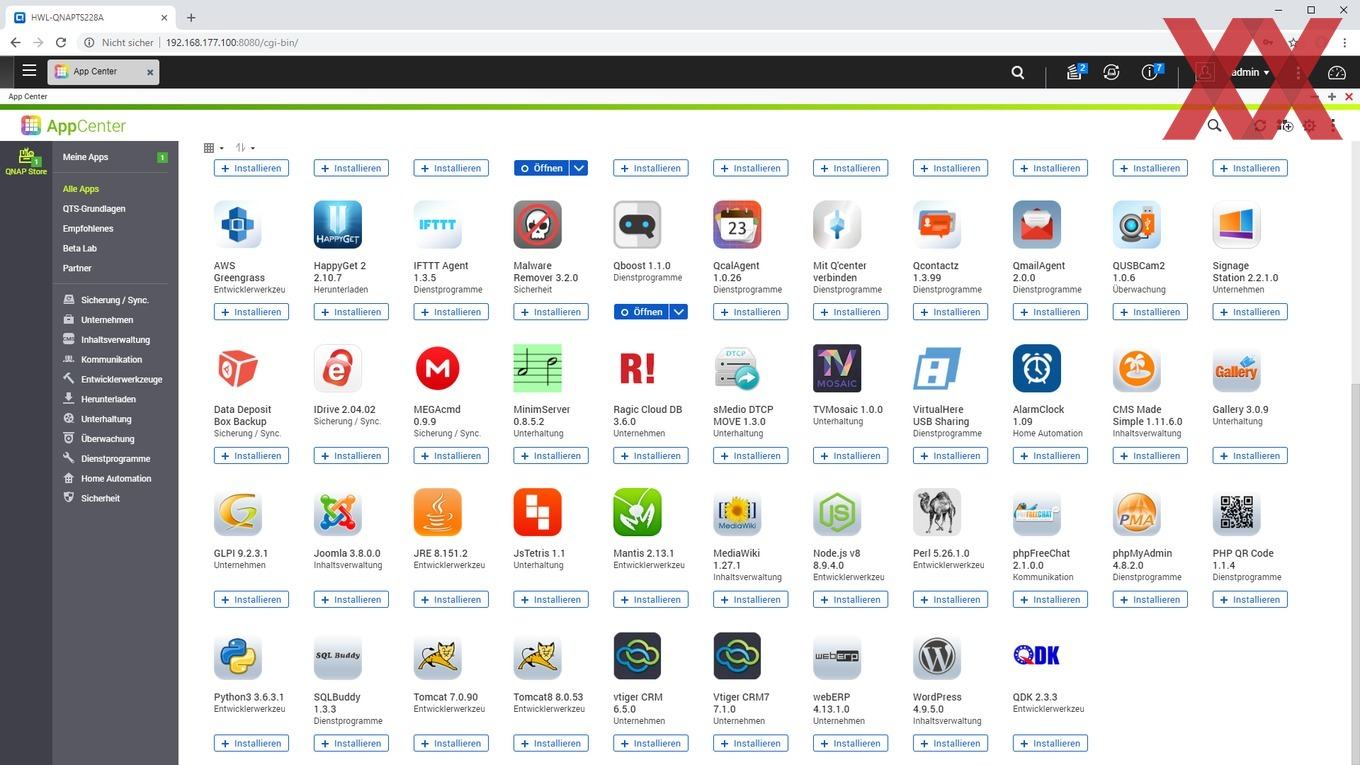
Task: Open a new browser tab
Action: (191, 17)
